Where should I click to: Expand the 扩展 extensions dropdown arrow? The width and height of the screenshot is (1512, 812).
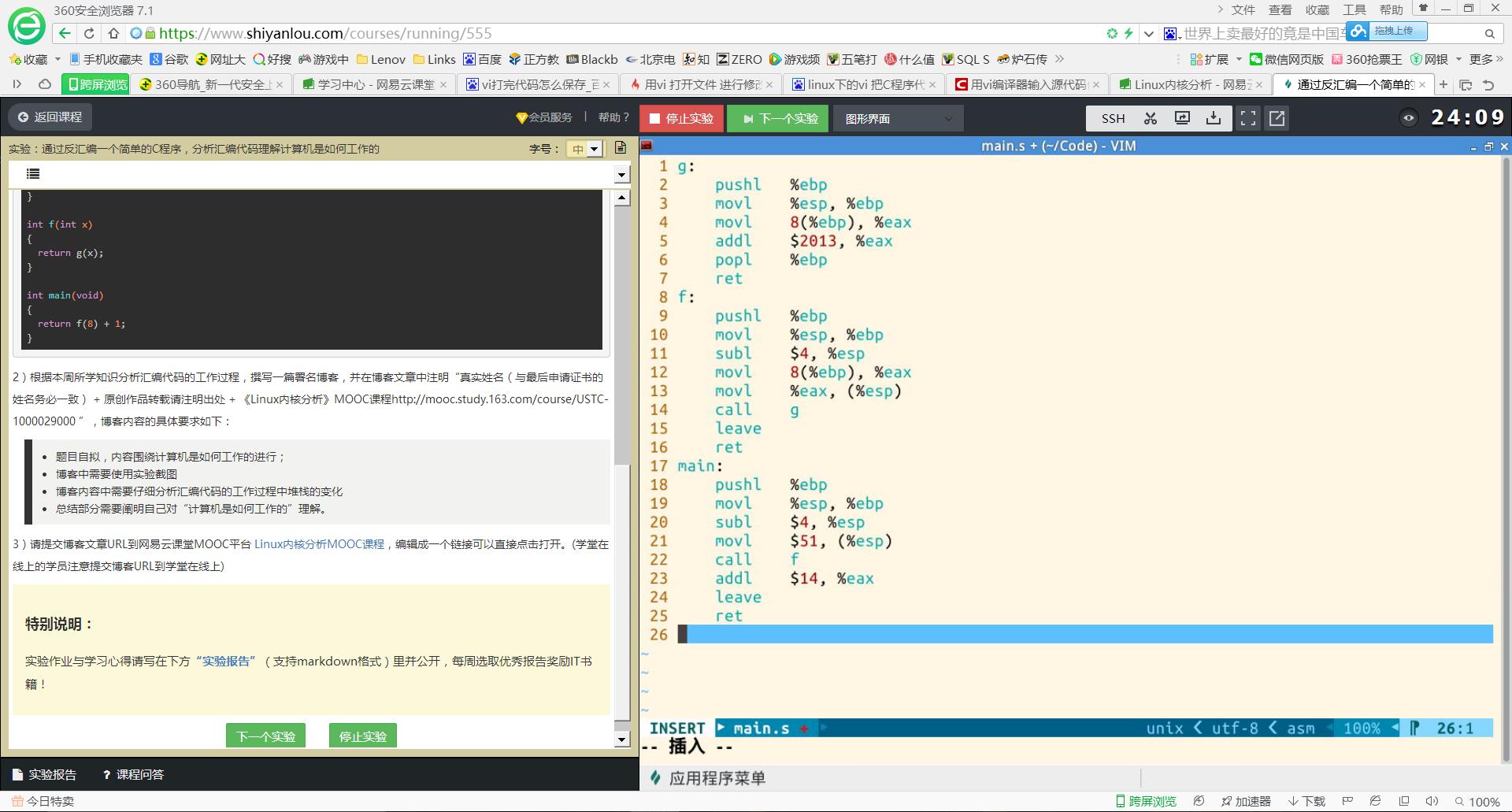click(1239, 59)
